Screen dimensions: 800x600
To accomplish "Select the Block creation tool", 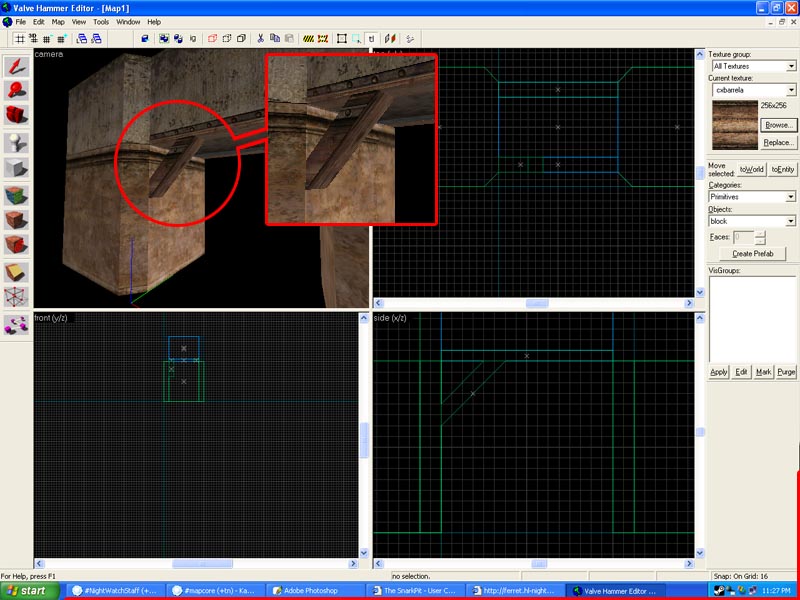I will [16, 168].
